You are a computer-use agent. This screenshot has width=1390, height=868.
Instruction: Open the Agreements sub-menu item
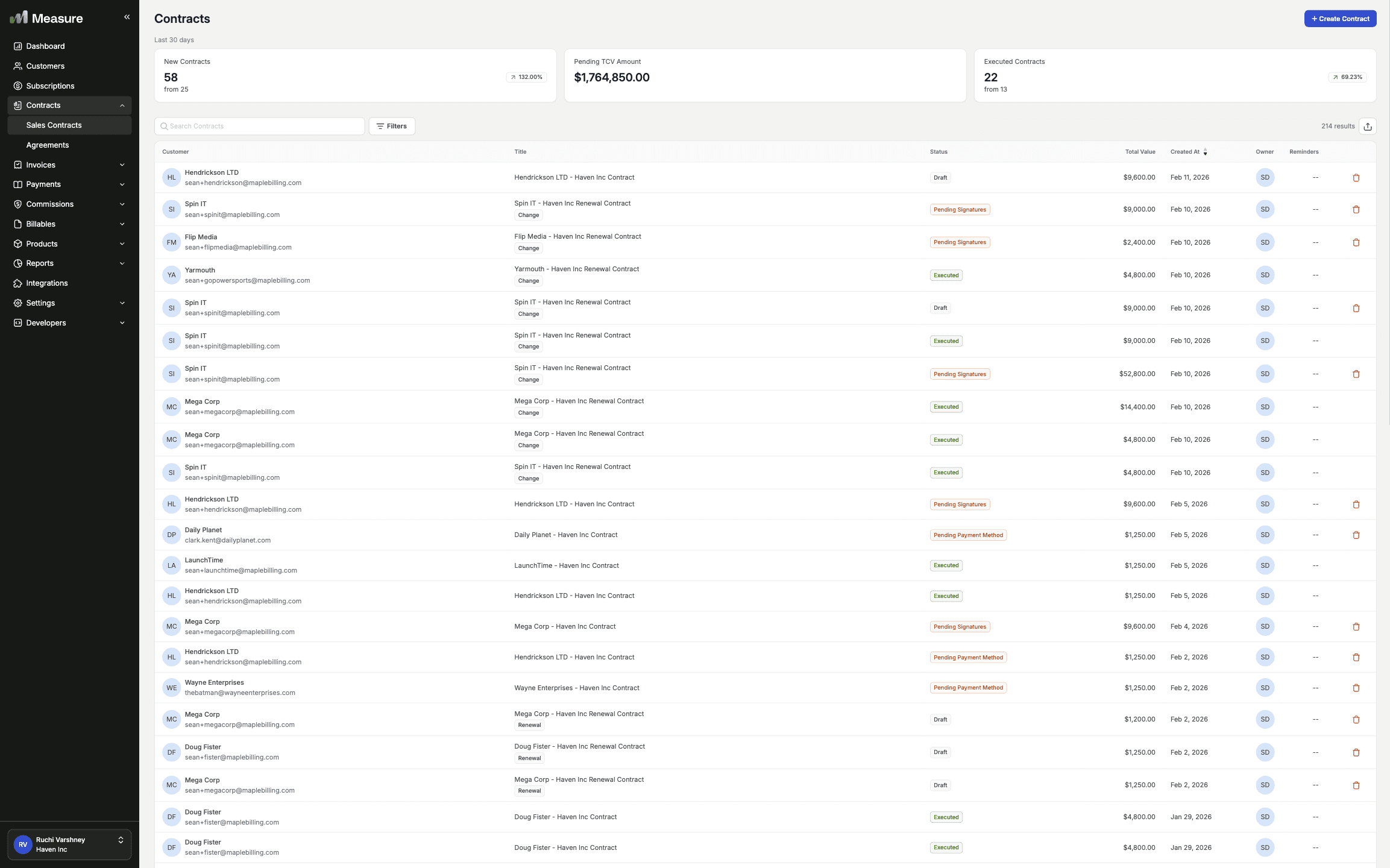click(48, 145)
